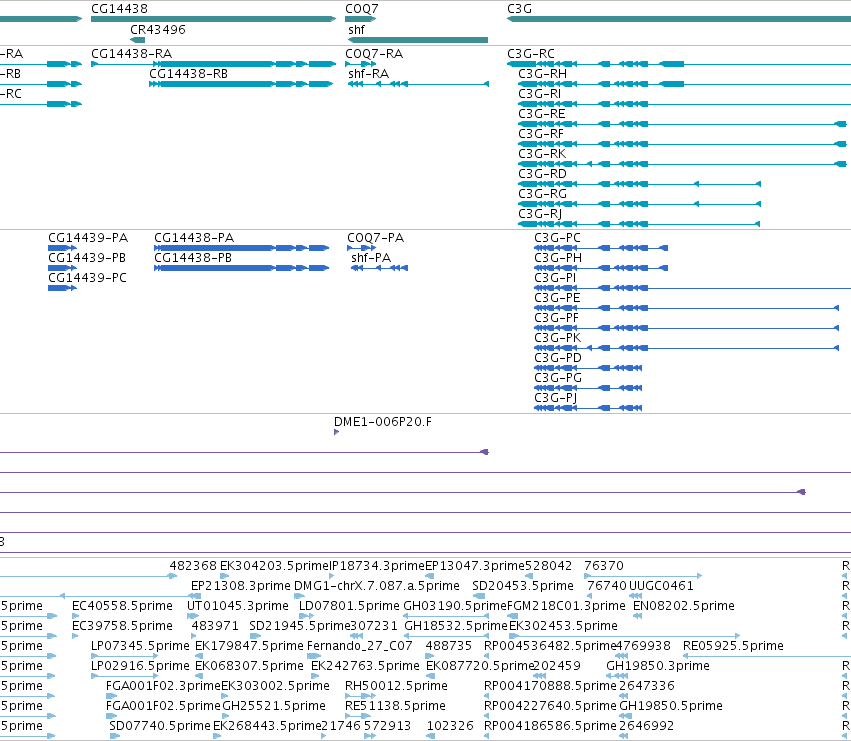Select the C3G-RE transcript label
Viewport: 851px width, 741px height.
point(542,114)
